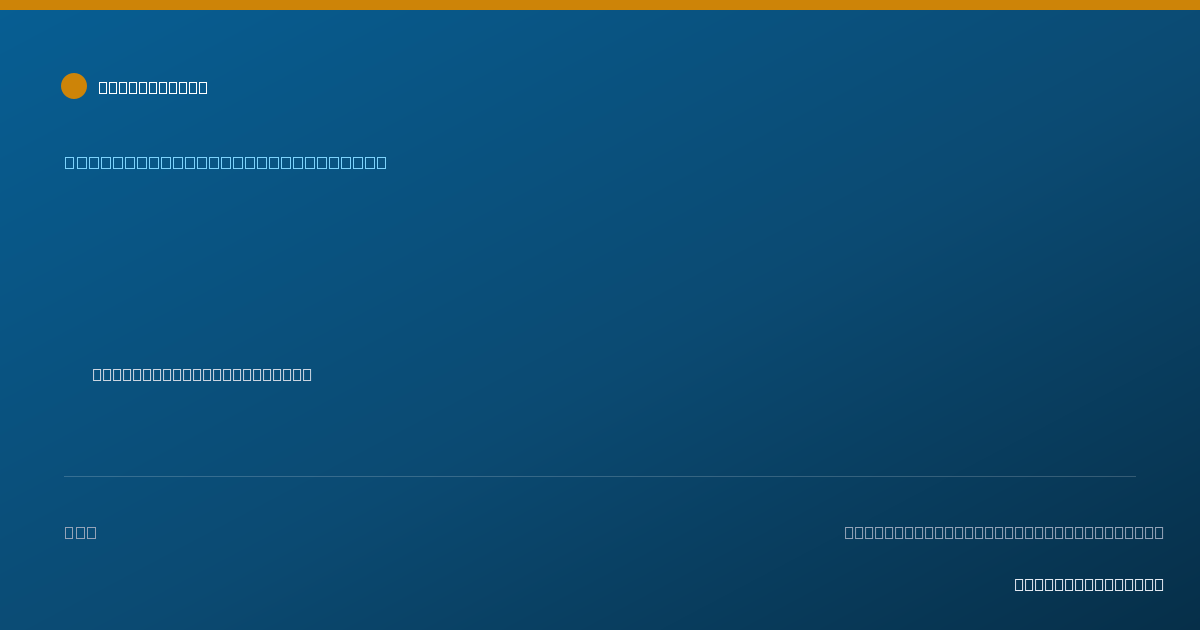Click the orange circle logo
The image size is (1200, 630).
click(x=74, y=86)
